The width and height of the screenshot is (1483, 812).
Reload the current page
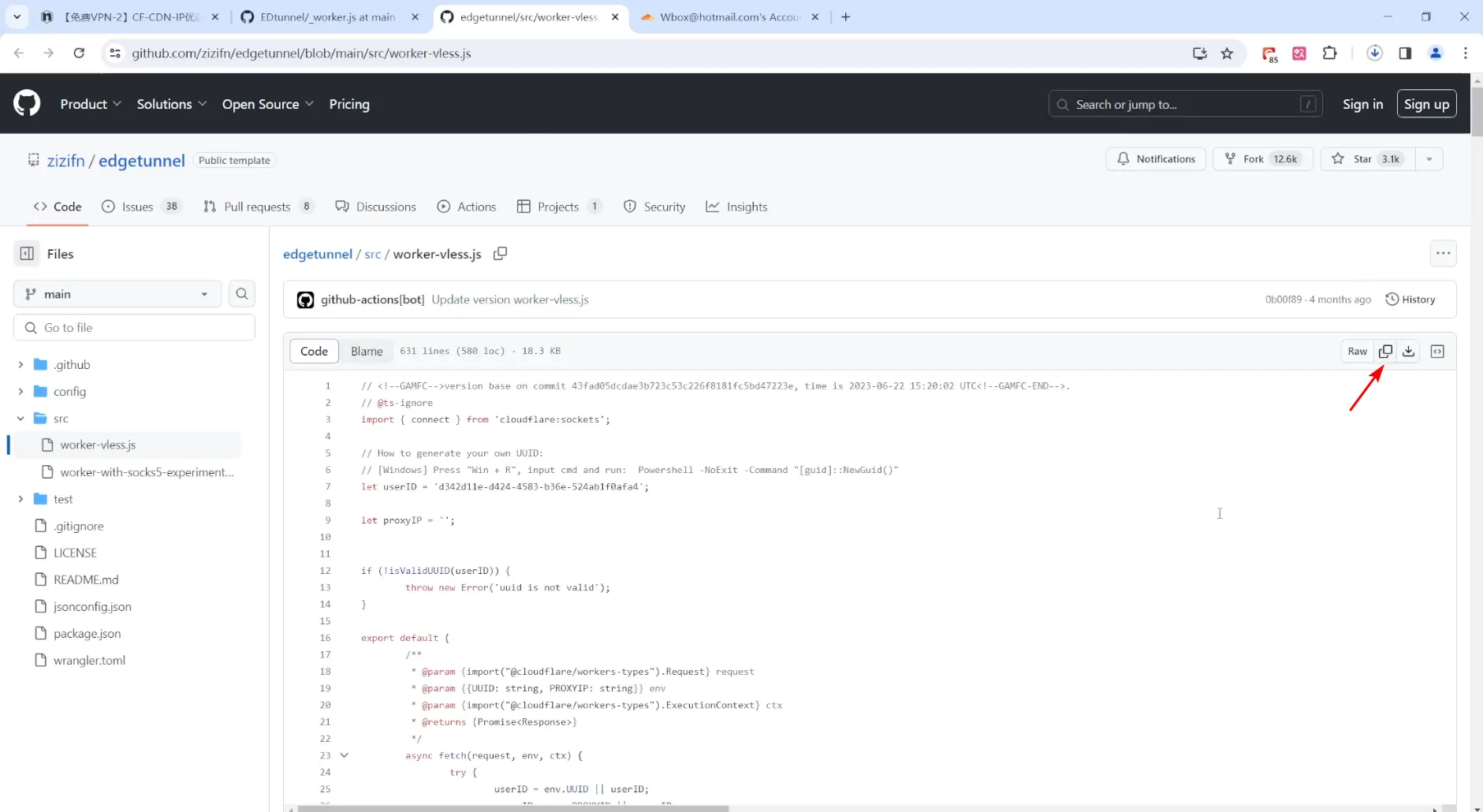pos(79,54)
